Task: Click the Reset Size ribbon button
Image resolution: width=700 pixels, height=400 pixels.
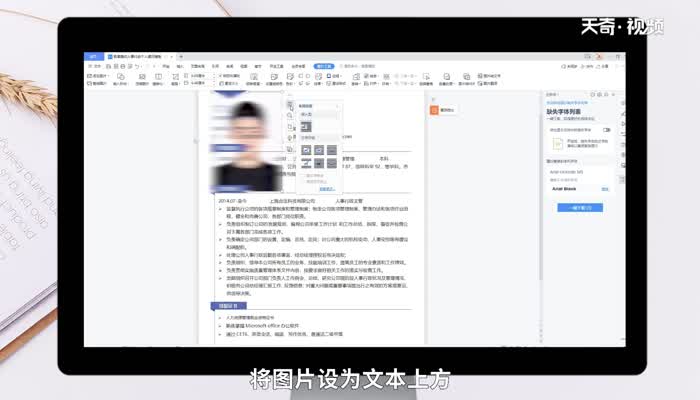Action: 229,83
